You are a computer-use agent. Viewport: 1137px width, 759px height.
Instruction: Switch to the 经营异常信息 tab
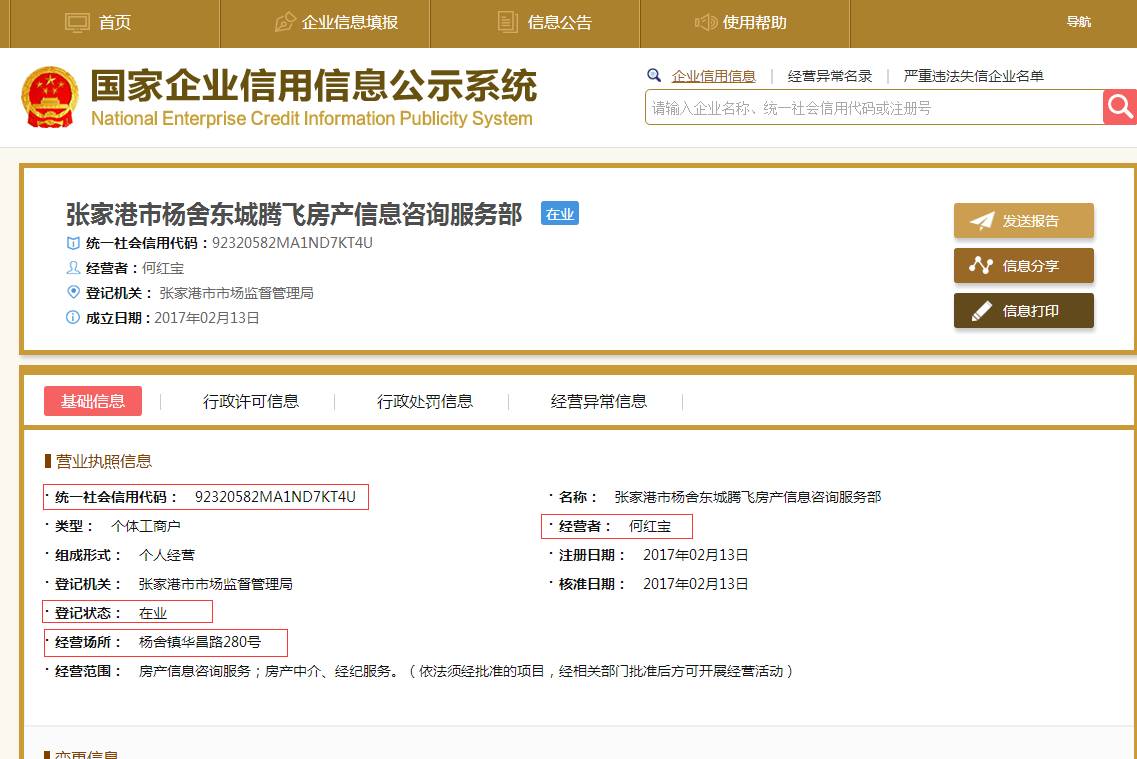coord(599,401)
